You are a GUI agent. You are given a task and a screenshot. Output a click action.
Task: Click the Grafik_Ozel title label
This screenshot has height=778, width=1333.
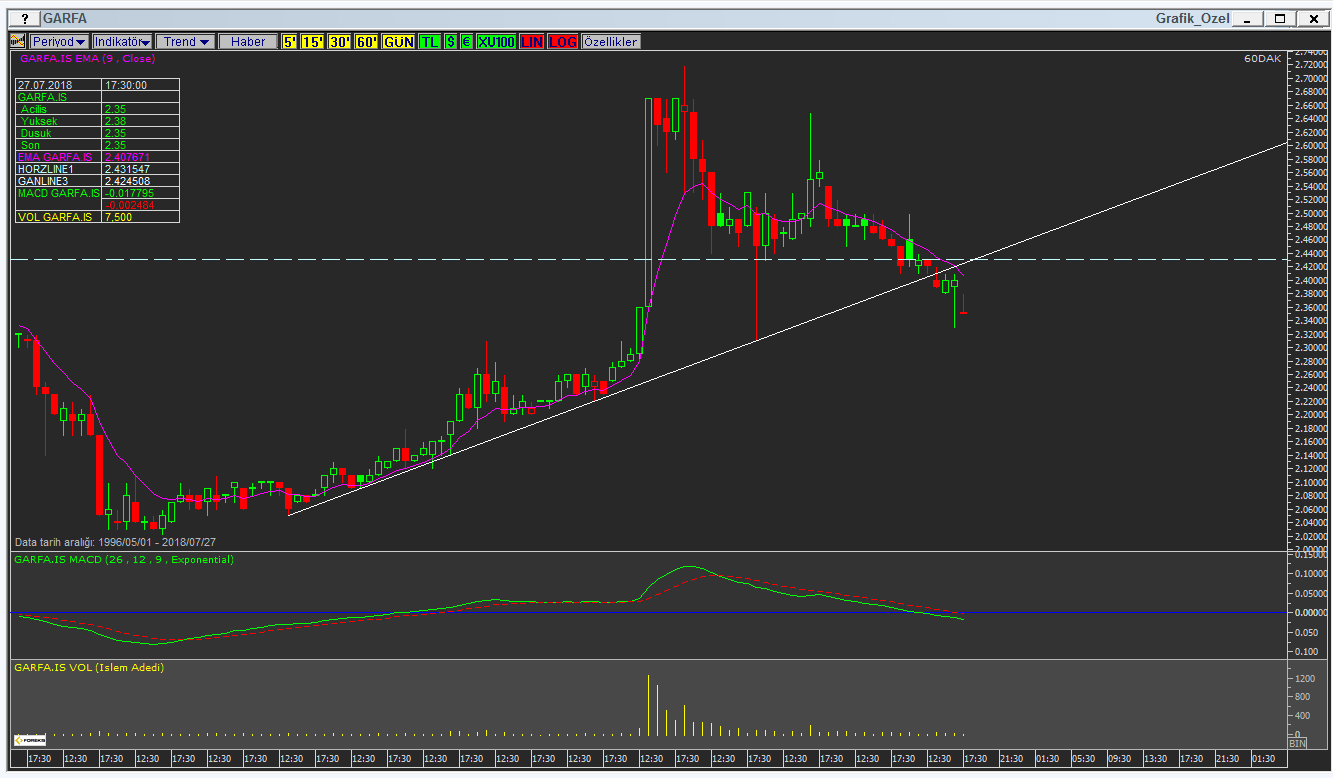(1191, 18)
